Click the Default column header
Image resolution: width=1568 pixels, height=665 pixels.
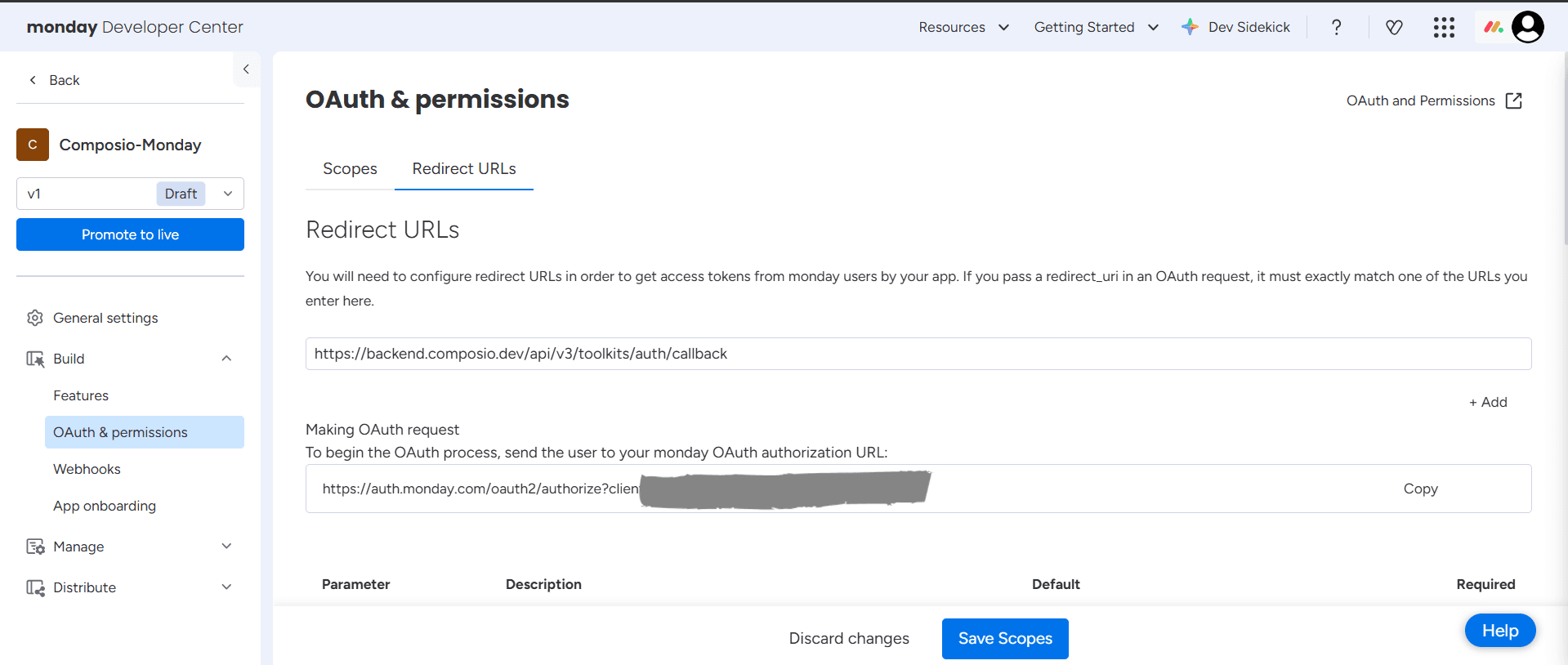(x=1056, y=584)
